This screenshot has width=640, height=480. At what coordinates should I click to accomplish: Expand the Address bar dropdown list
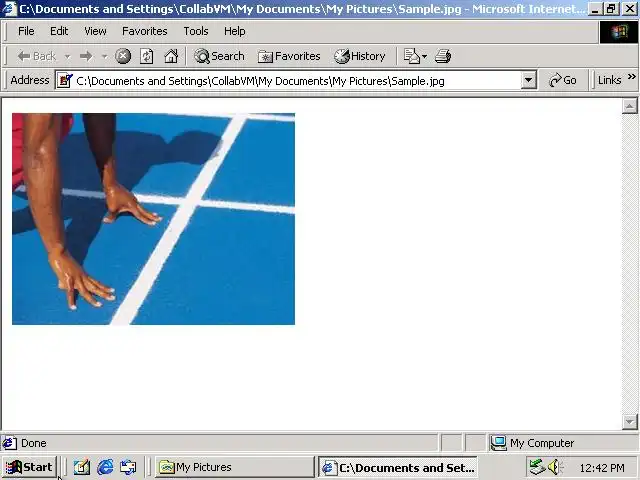pyautogui.click(x=528, y=80)
